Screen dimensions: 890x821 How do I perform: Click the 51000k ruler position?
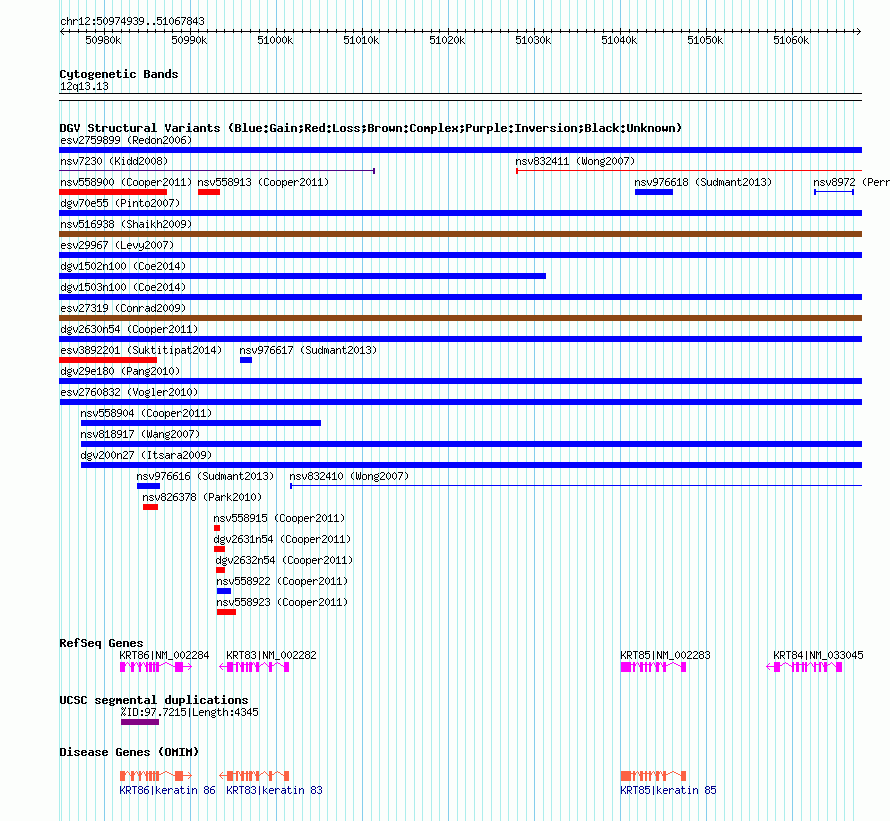275,40
